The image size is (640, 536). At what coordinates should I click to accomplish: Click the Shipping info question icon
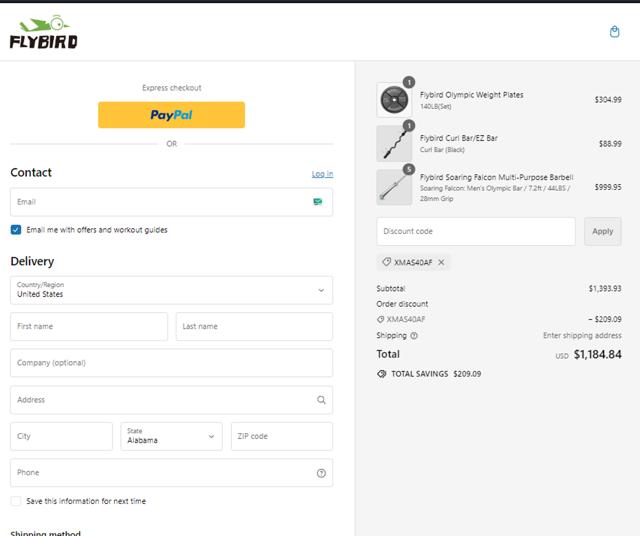tap(414, 336)
